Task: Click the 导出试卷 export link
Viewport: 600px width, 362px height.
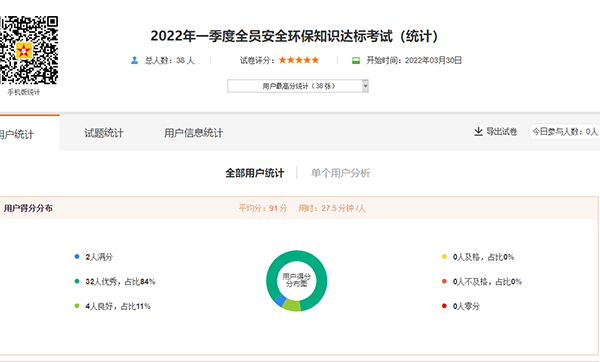Action: pyautogui.click(x=501, y=132)
